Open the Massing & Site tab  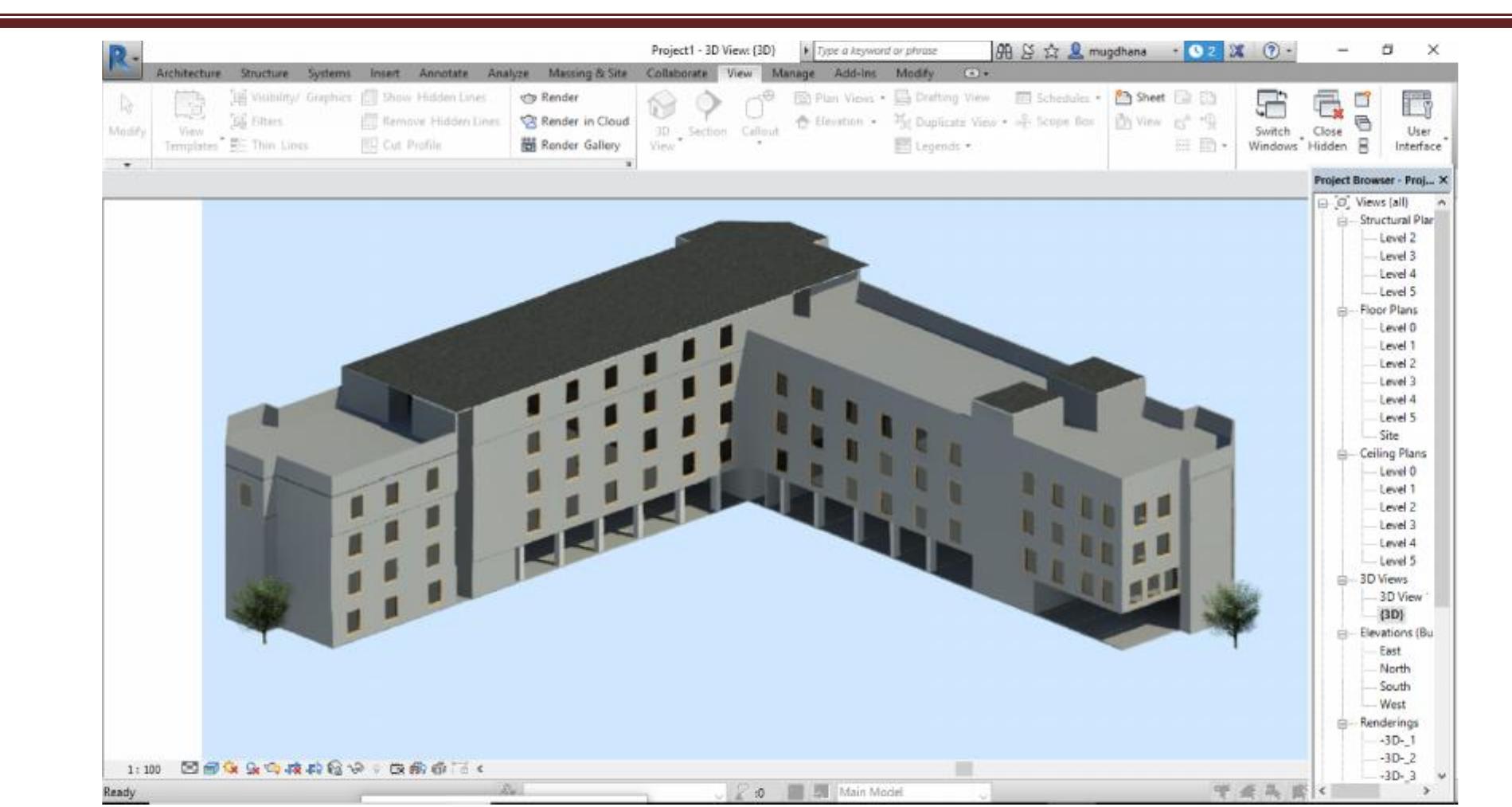(x=587, y=73)
